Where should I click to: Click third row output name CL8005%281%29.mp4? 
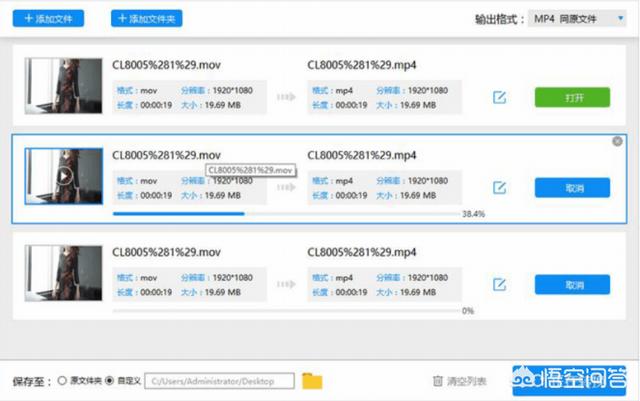pos(362,252)
